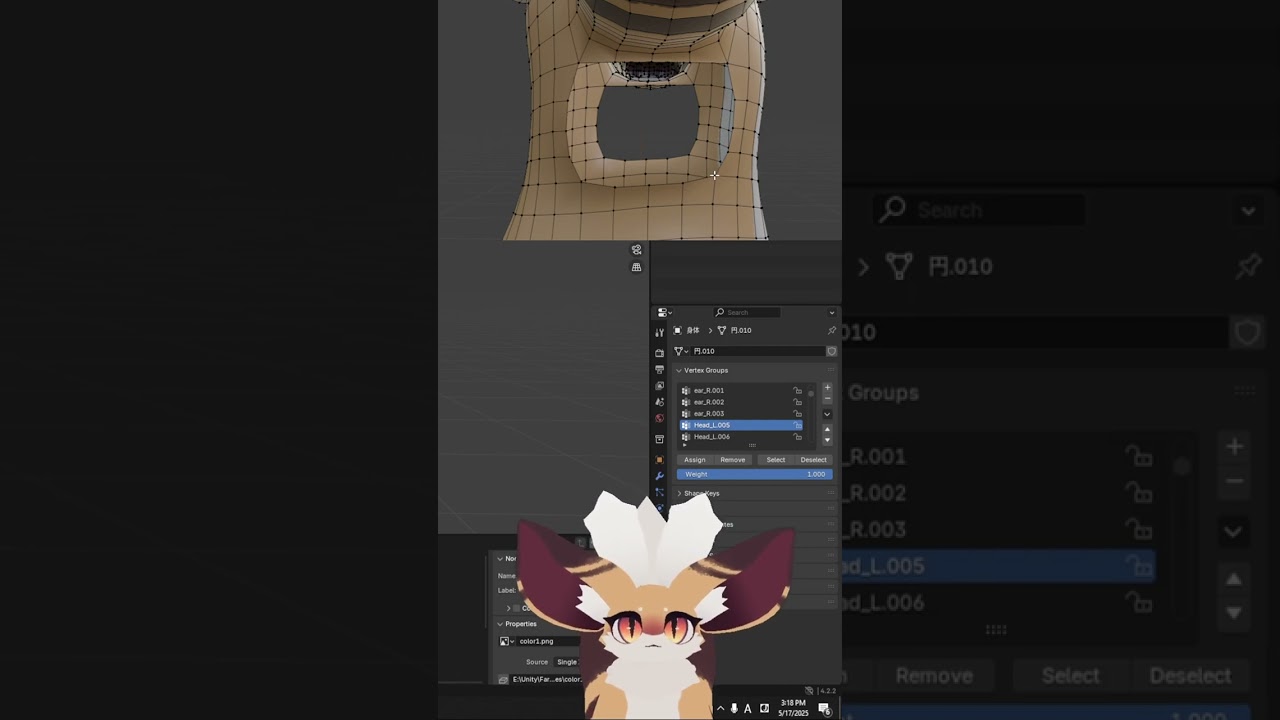This screenshot has height=720, width=1280.
Task: Toggle lock on Head_L.006 vertex group
Action: click(797, 437)
